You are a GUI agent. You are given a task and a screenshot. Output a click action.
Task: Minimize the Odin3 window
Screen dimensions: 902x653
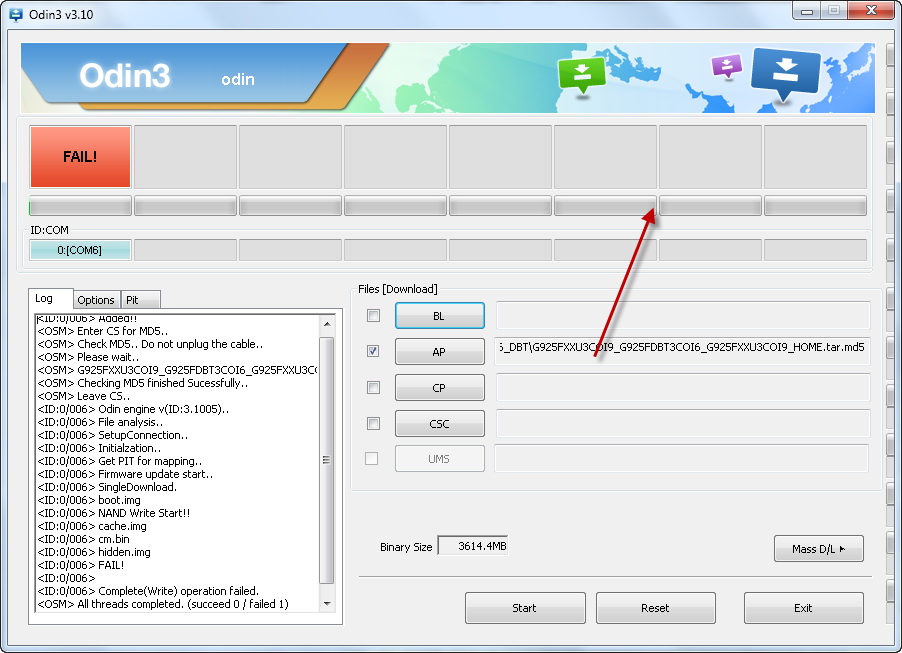pos(807,11)
